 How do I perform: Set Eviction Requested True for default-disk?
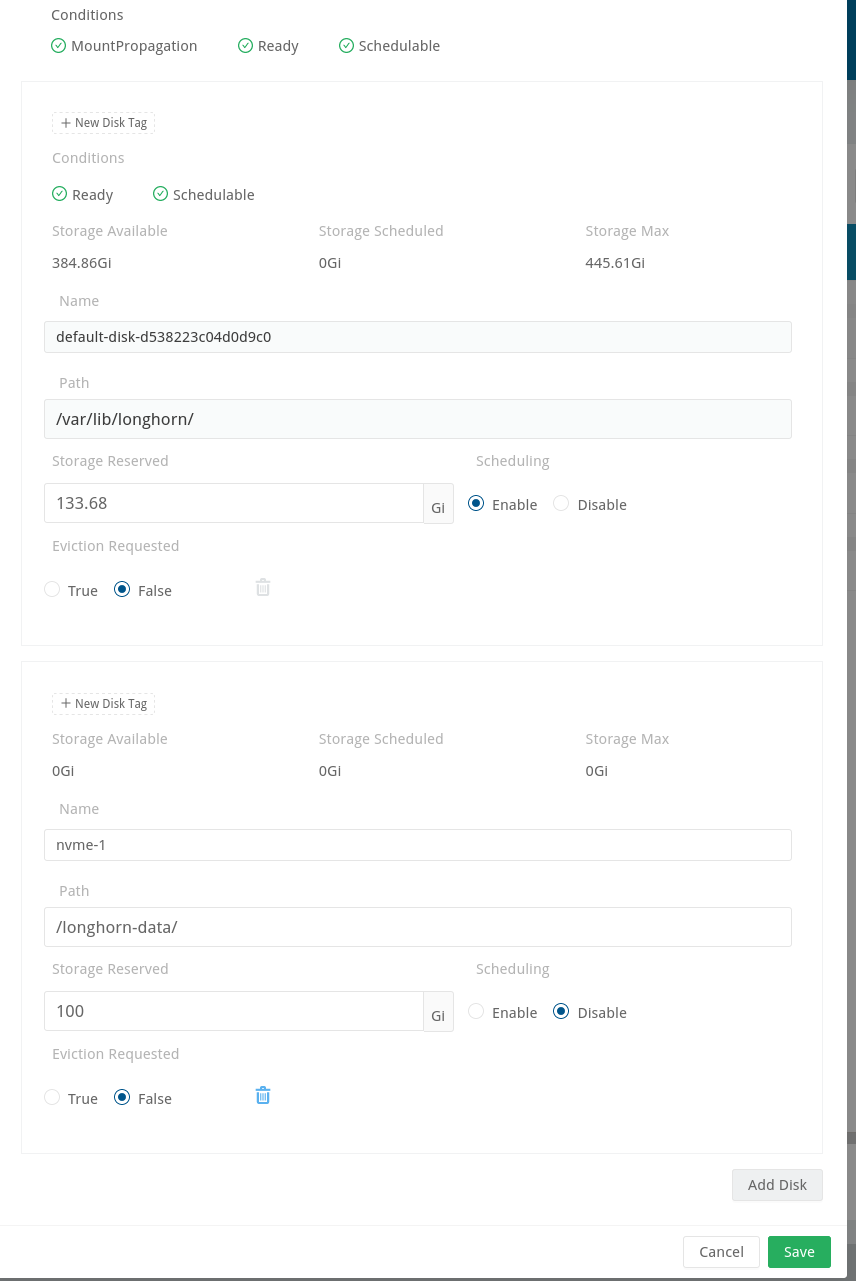[x=52, y=590]
